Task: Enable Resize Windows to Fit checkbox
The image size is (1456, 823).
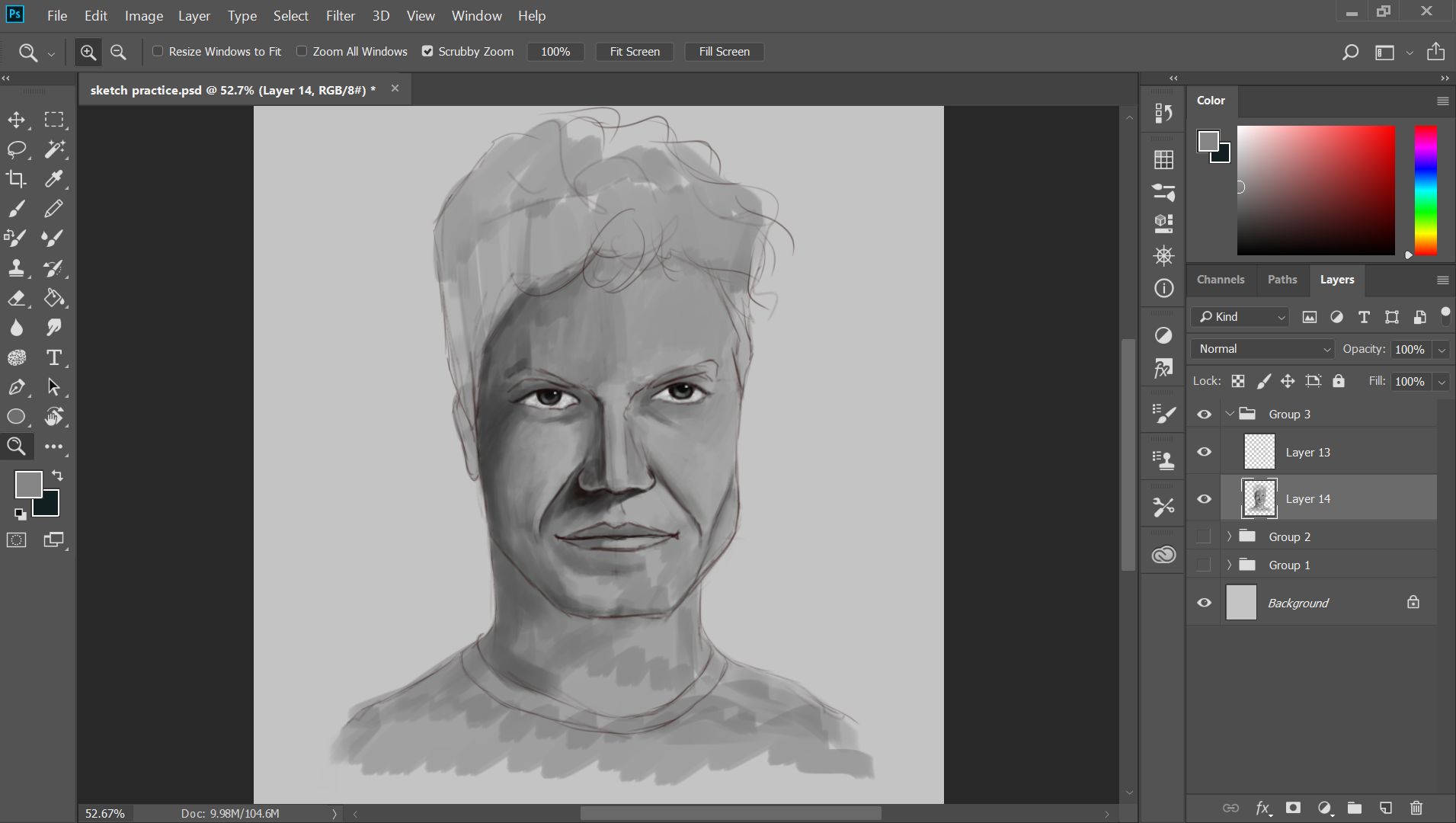Action: pos(158,51)
